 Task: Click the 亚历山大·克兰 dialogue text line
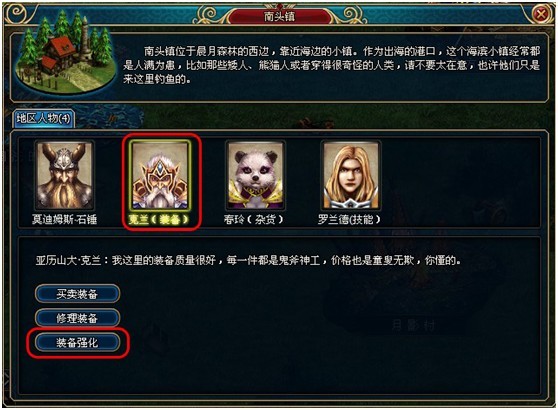[x=248, y=261]
